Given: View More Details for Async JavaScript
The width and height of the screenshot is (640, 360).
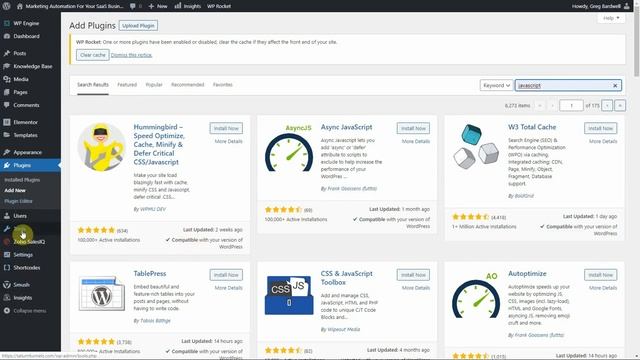Looking at the screenshot, I should pyautogui.click(x=416, y=141).
